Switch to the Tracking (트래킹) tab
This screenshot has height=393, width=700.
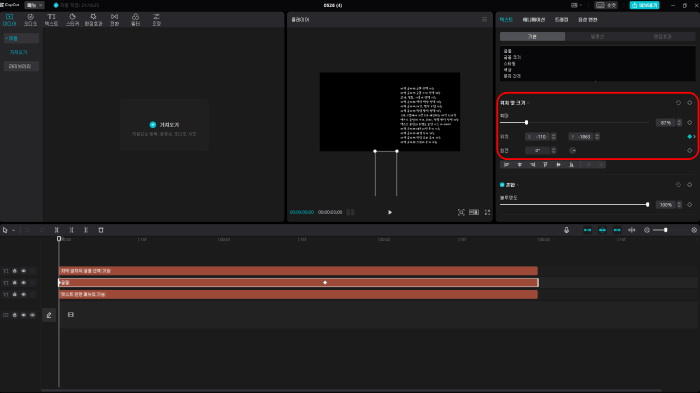[561, 20]
